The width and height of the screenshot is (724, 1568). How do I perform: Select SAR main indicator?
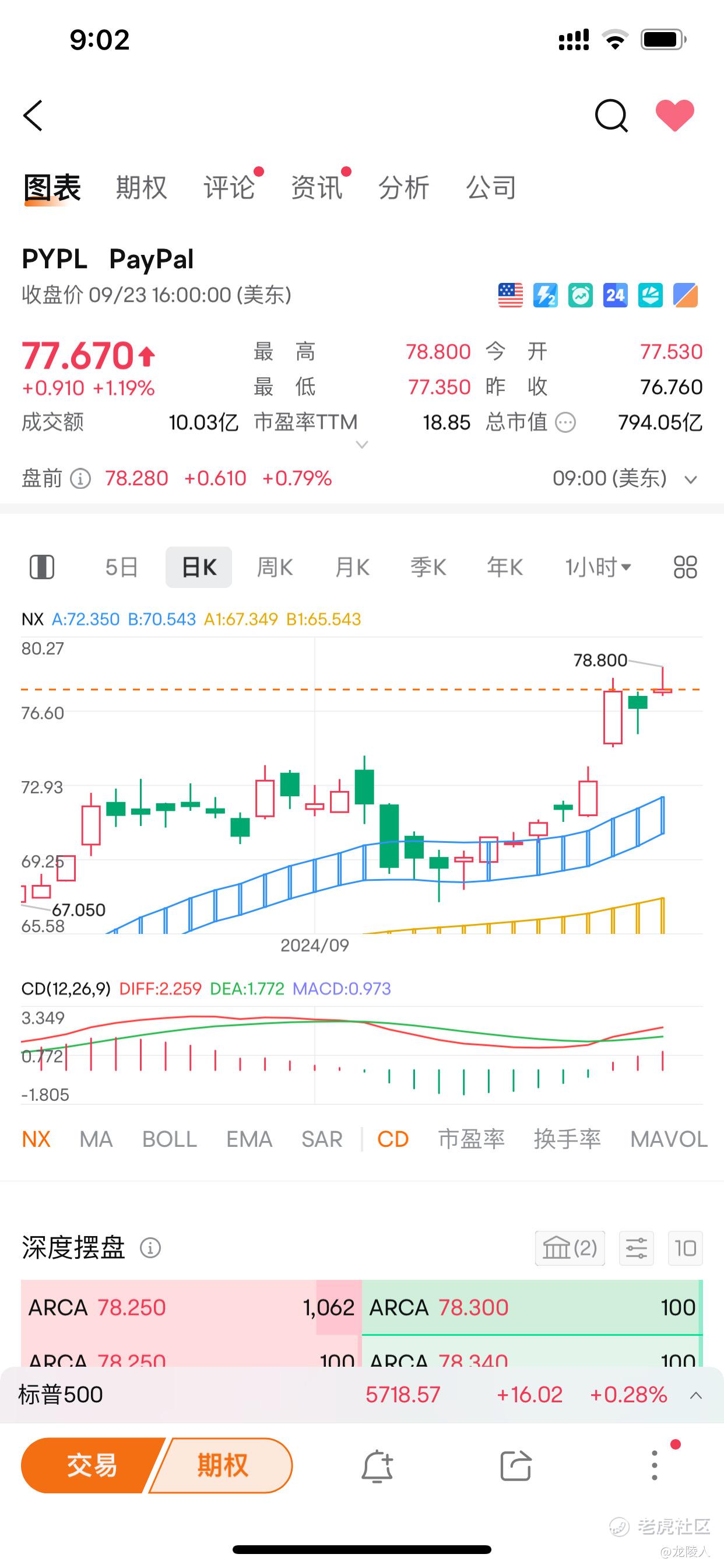[x=322, y=1139]
